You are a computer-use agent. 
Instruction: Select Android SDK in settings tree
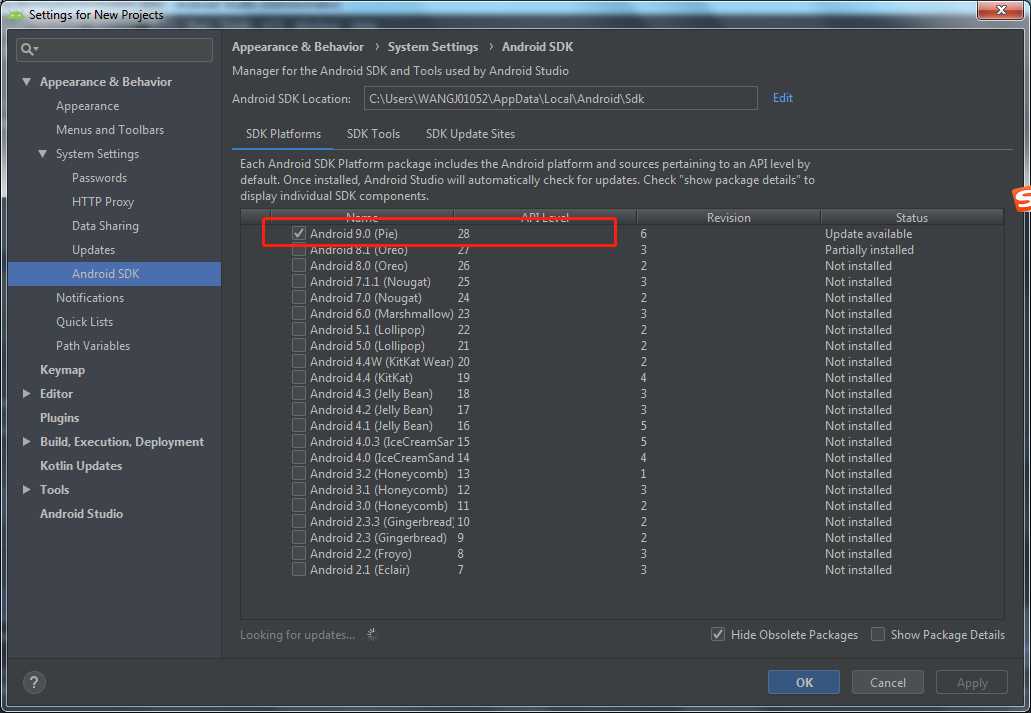[x=114, y=274]
